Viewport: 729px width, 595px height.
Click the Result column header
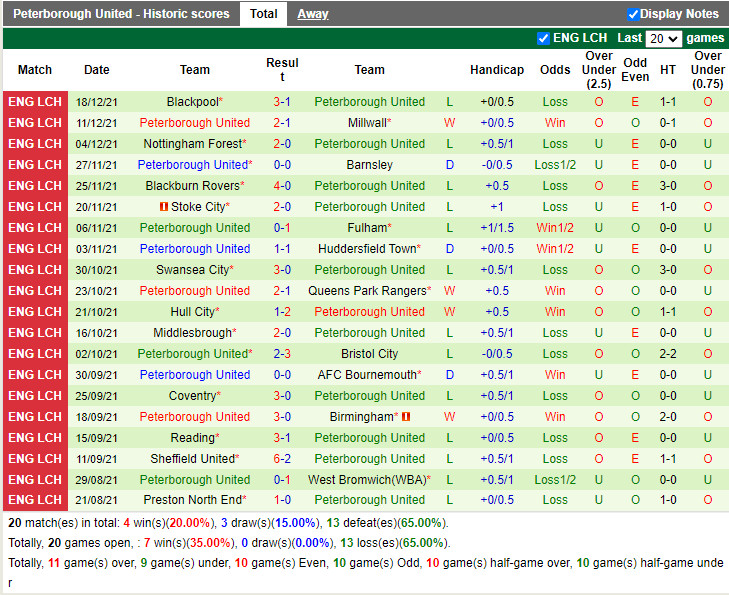click(282, 70)
